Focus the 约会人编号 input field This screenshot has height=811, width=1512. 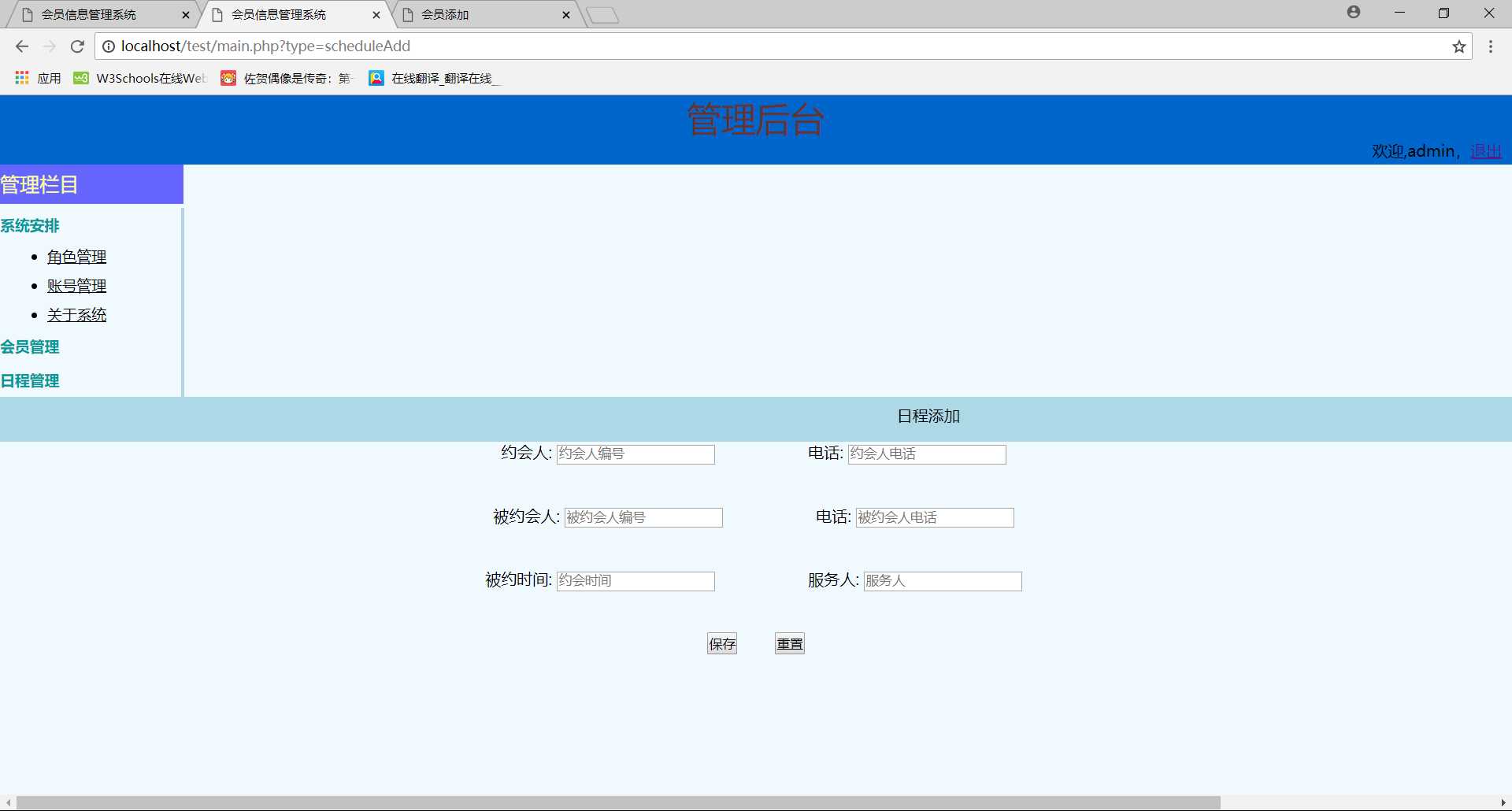click(x=636, y=454)
